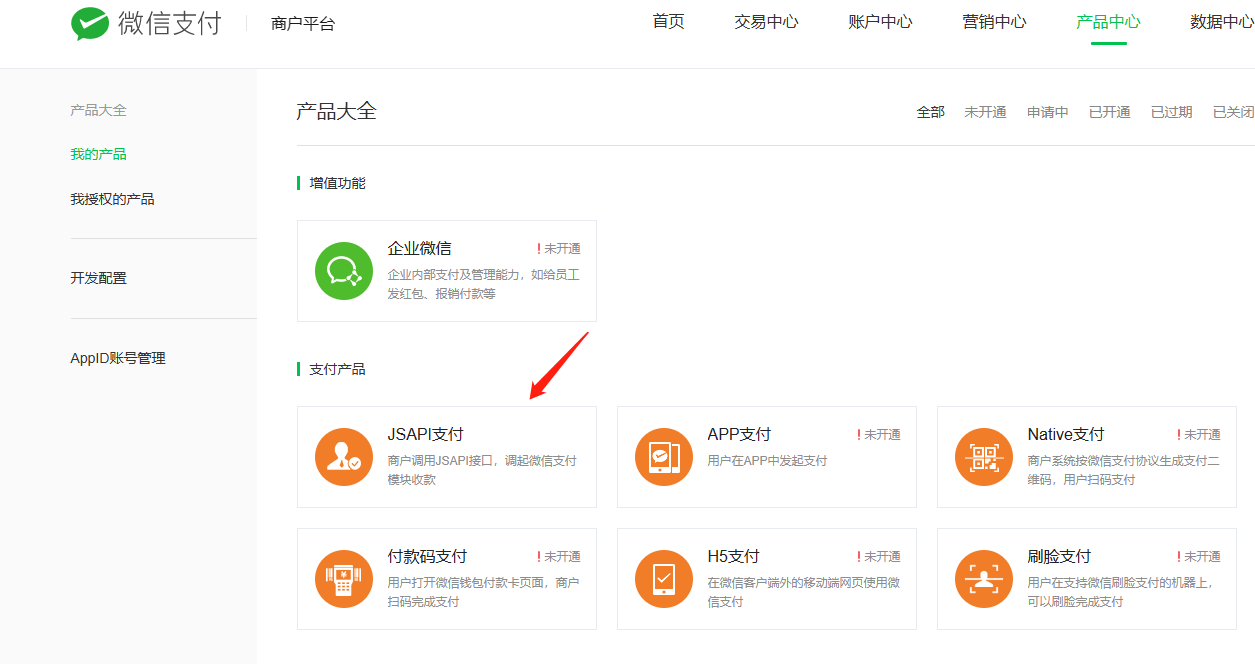
Task: Click 未开通 status on Native支付 card
Action: 1199,435
